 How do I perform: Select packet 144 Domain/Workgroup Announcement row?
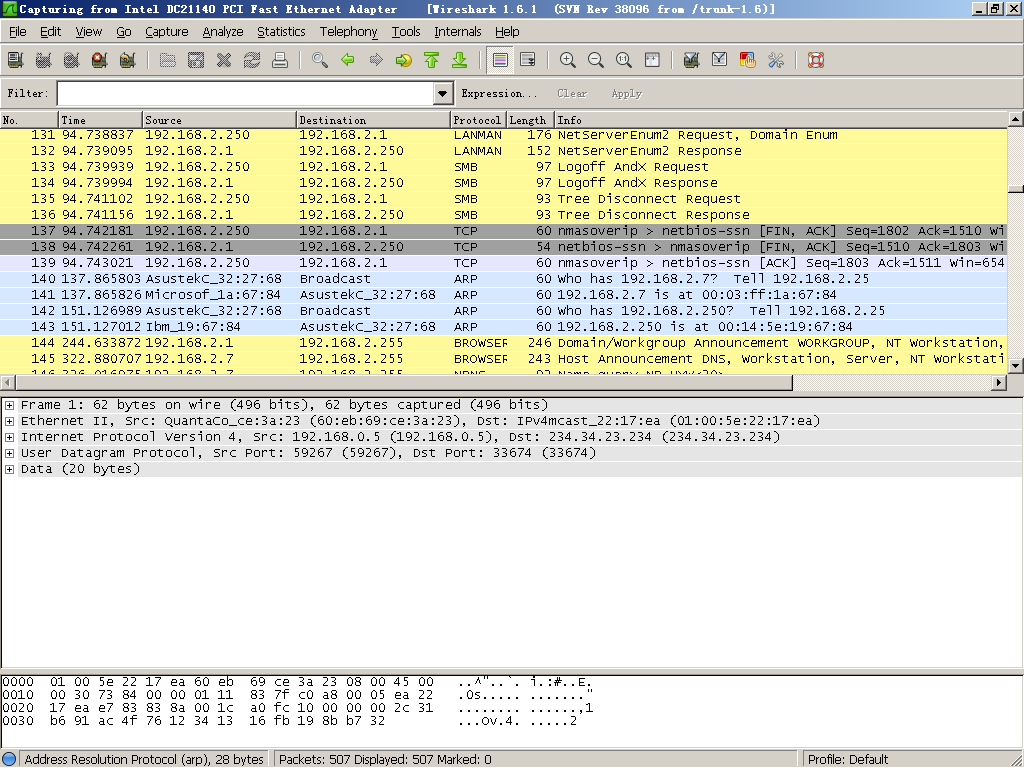pyautogui.click(x=504, y=343)
